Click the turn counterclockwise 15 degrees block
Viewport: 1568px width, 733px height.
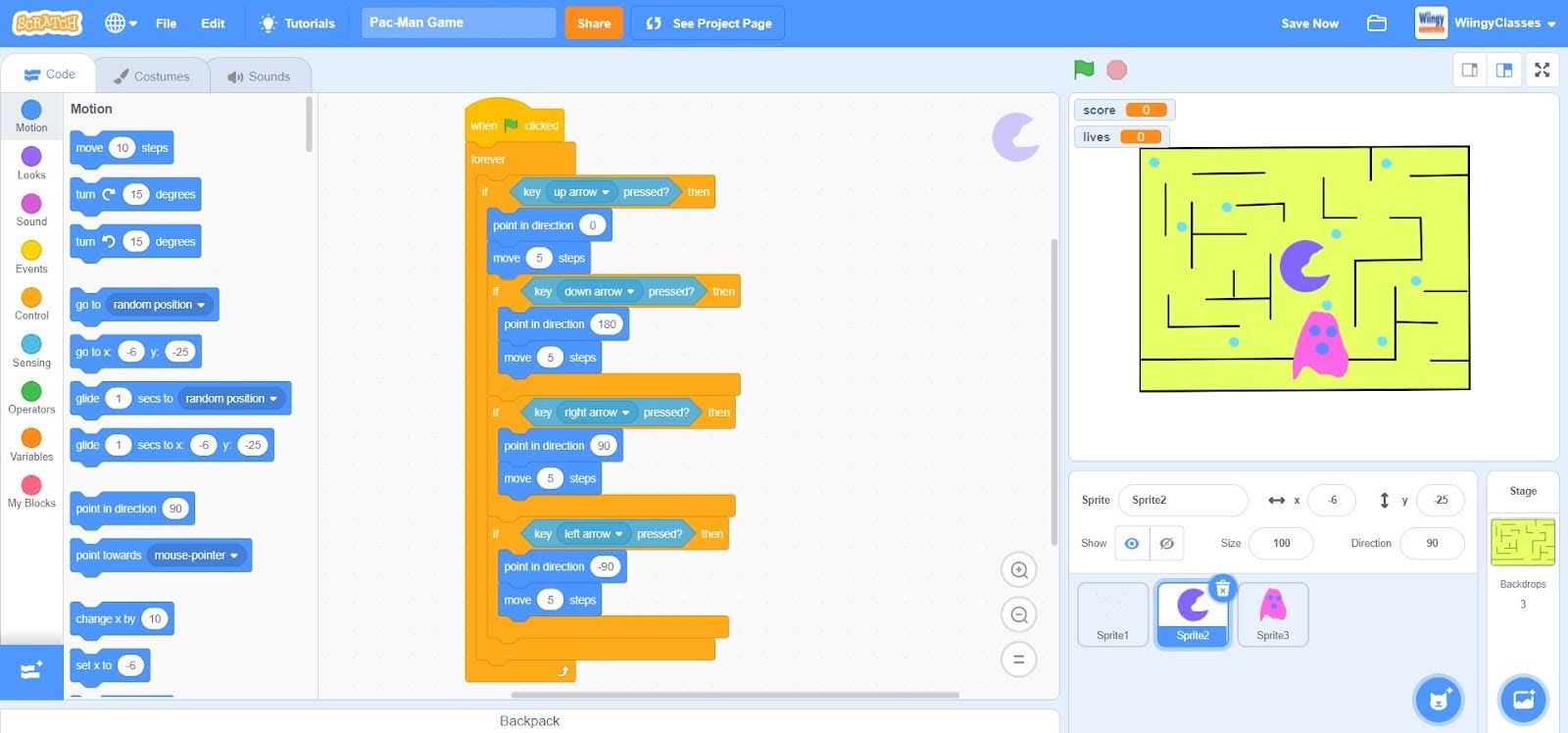pyautogui.click(x=135, y=241)
